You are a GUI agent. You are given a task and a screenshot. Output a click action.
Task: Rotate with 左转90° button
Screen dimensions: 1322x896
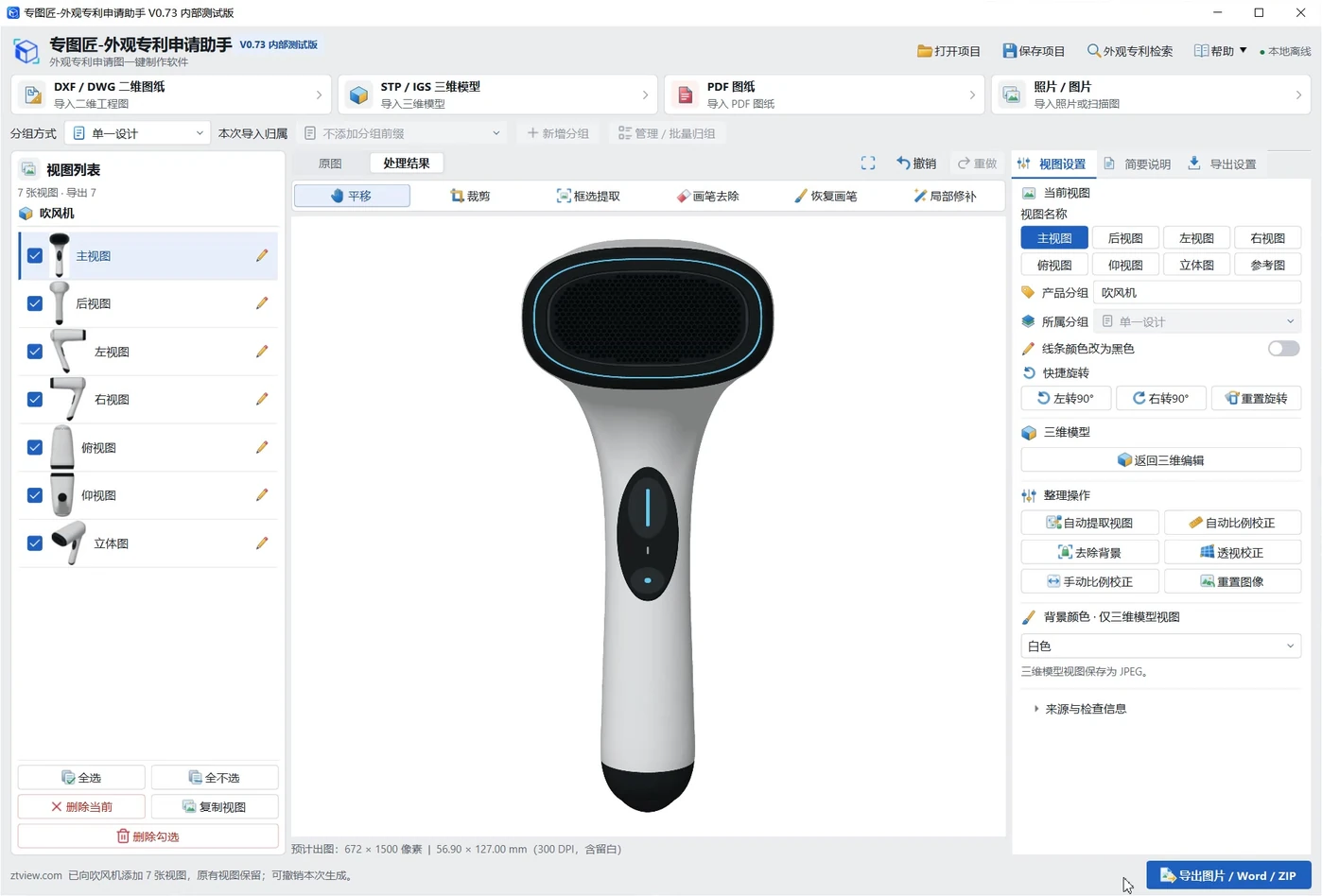tap(1066, 398)
